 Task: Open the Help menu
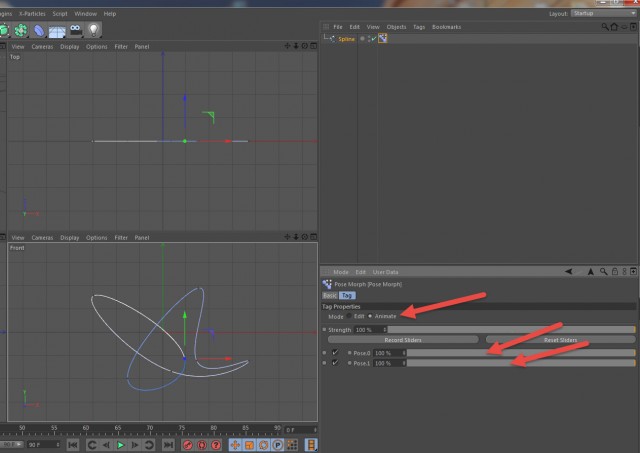(x=110, y=13)
